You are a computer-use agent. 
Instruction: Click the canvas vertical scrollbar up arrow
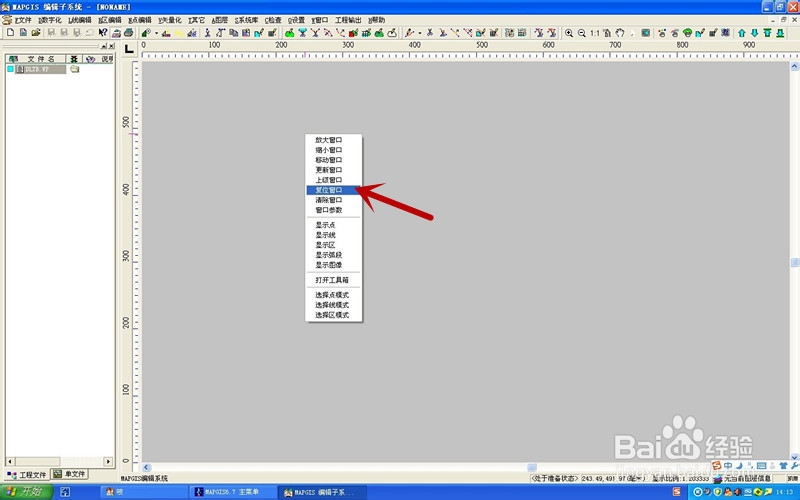click(794, 66)
